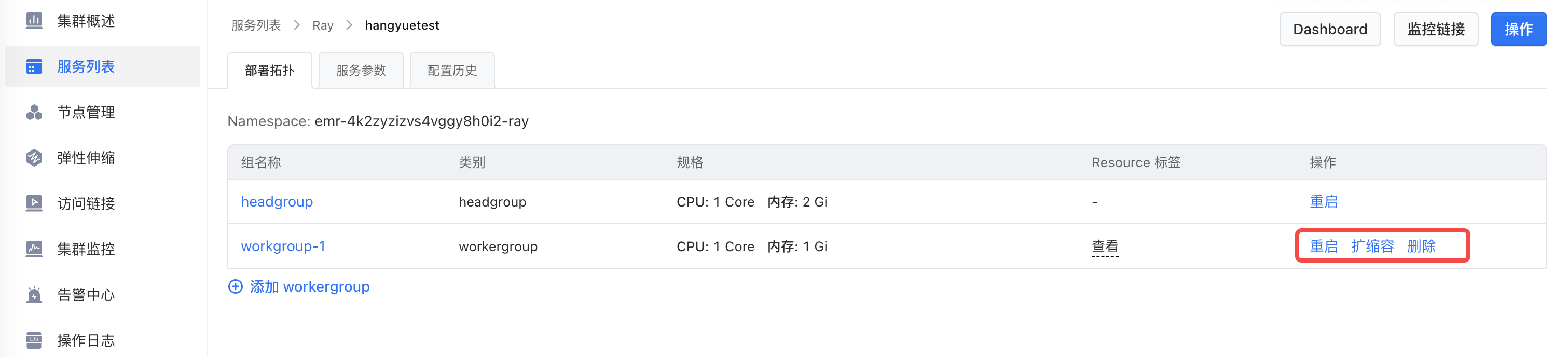
Task: Open the blue 操作 button menu
Action: [1518, 29]
